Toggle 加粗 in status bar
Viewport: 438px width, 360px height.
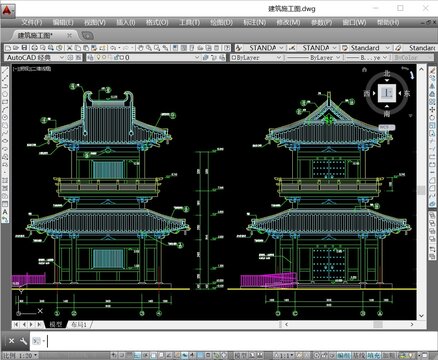(388, 356)
